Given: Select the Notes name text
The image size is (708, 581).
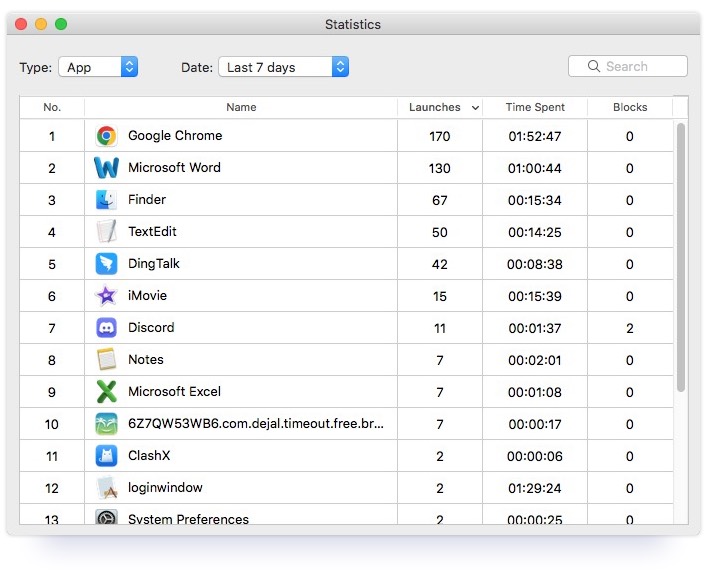Looking at the screenshot, I should 146,359.
